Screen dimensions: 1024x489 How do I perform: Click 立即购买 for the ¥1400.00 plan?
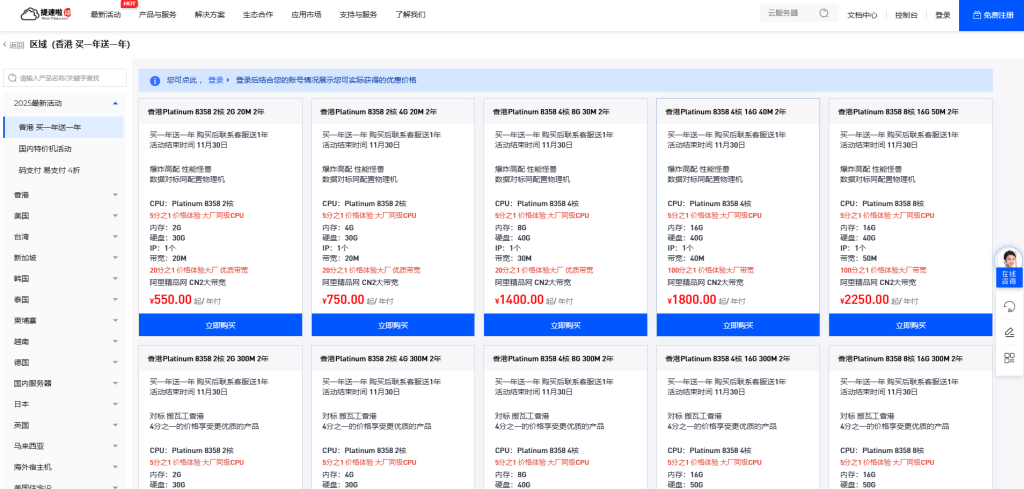[566, 325]
